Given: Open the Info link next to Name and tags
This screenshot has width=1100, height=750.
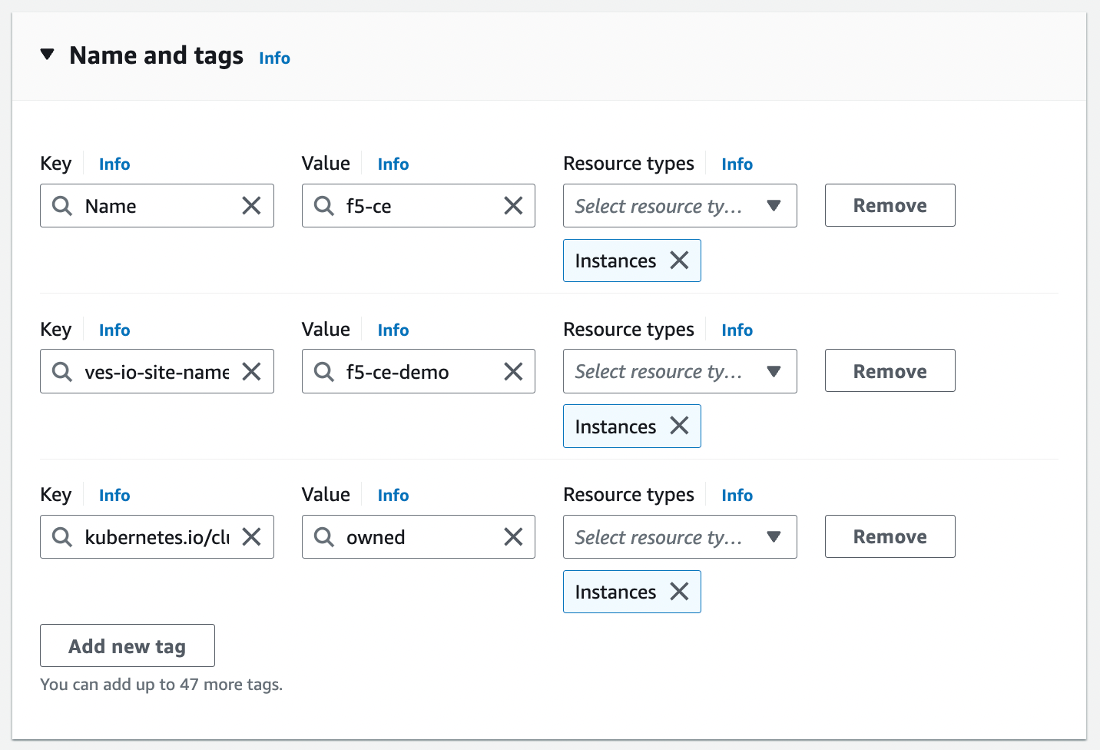Looking at the screenshot, I should click(274, 57).
